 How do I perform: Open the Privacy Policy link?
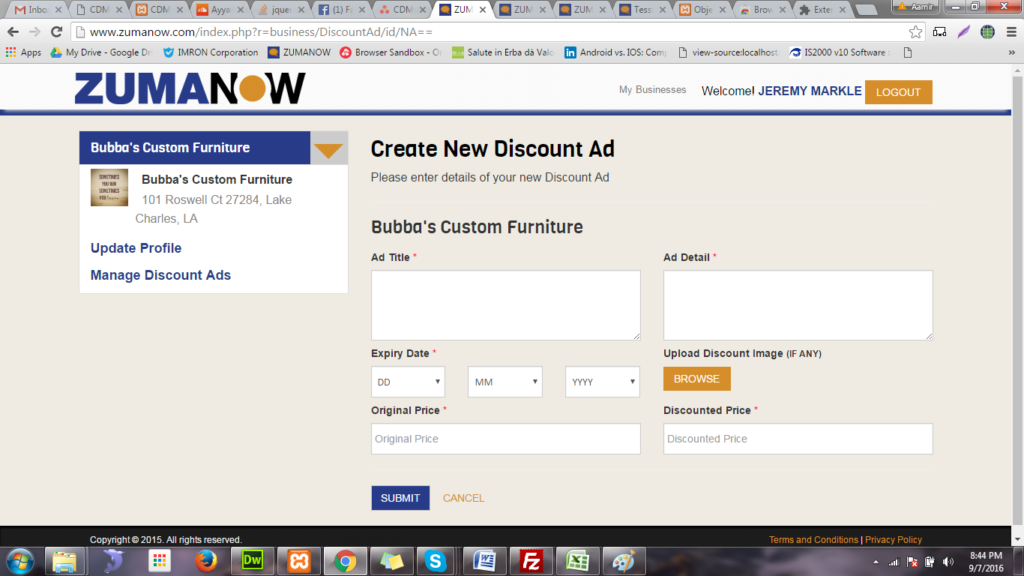click(x=893, y=539)
